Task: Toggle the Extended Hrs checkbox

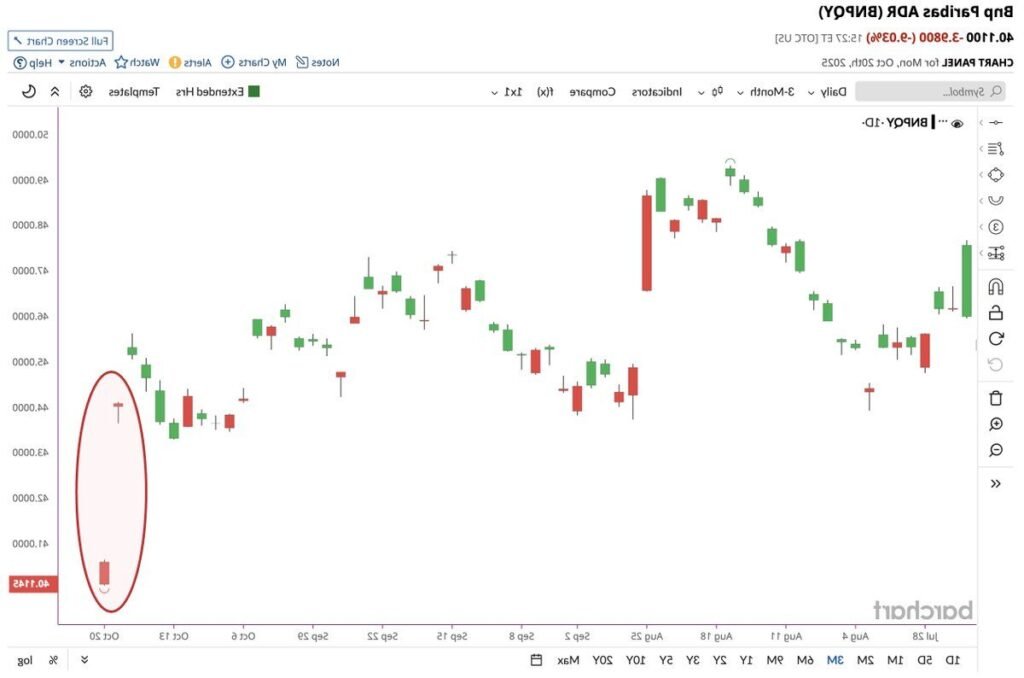Action: tap(254, 92)
